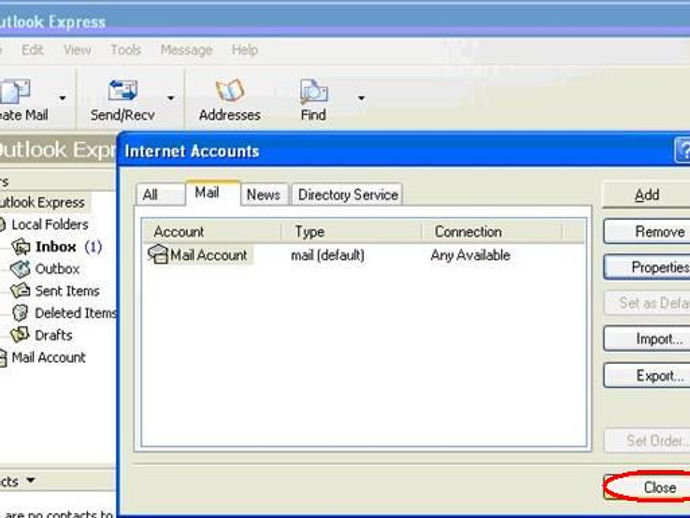
Task: Open the Help menu
Action: [245, 50]
